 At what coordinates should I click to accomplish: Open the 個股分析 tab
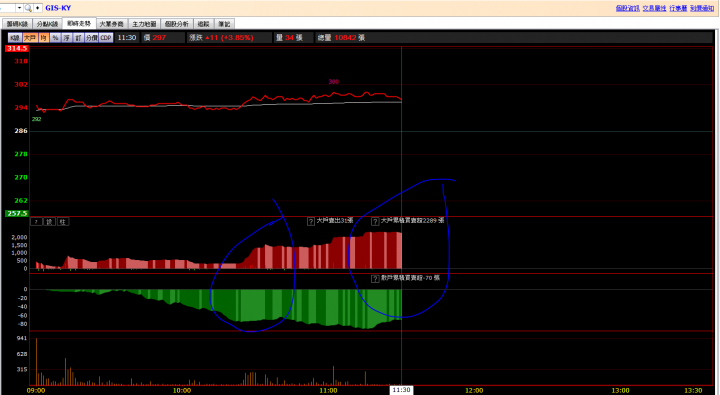[x=176, y=24]
